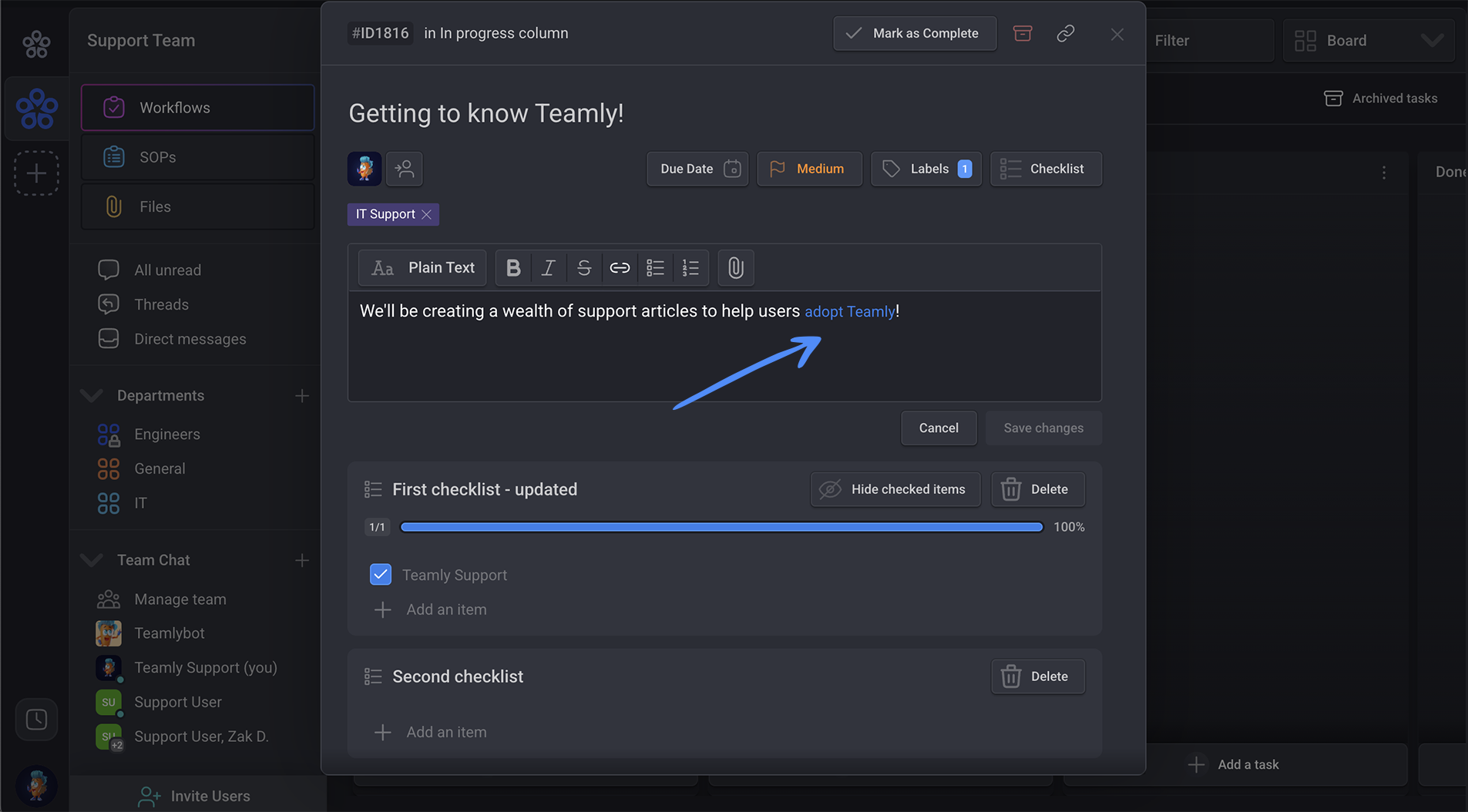
Task: Insert a numbered list
Action: coord(690,268)
